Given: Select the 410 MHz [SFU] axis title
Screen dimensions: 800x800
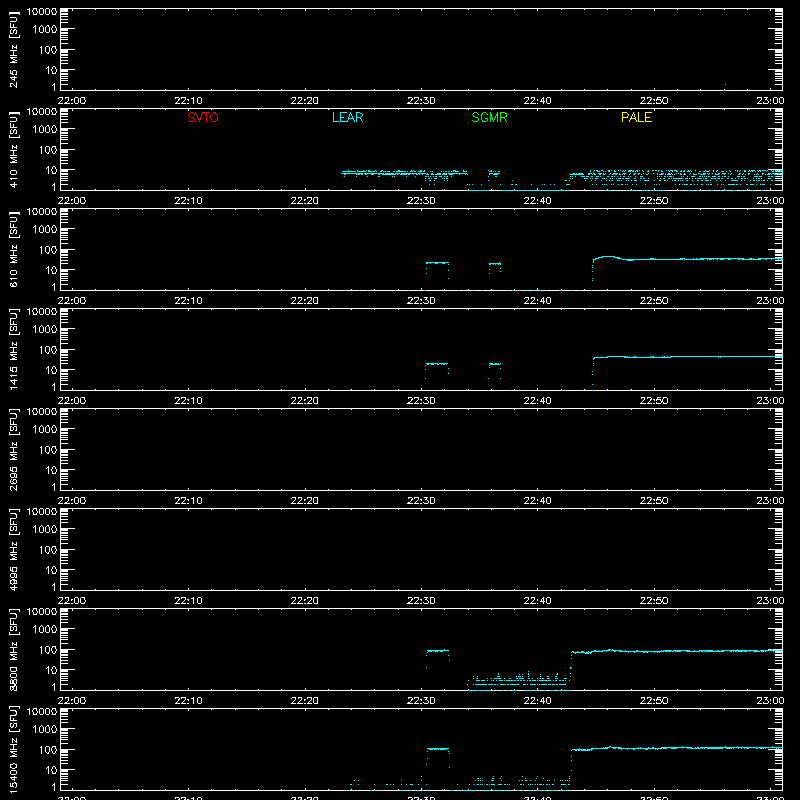Looking at the screenshot, I should [14, 150].
